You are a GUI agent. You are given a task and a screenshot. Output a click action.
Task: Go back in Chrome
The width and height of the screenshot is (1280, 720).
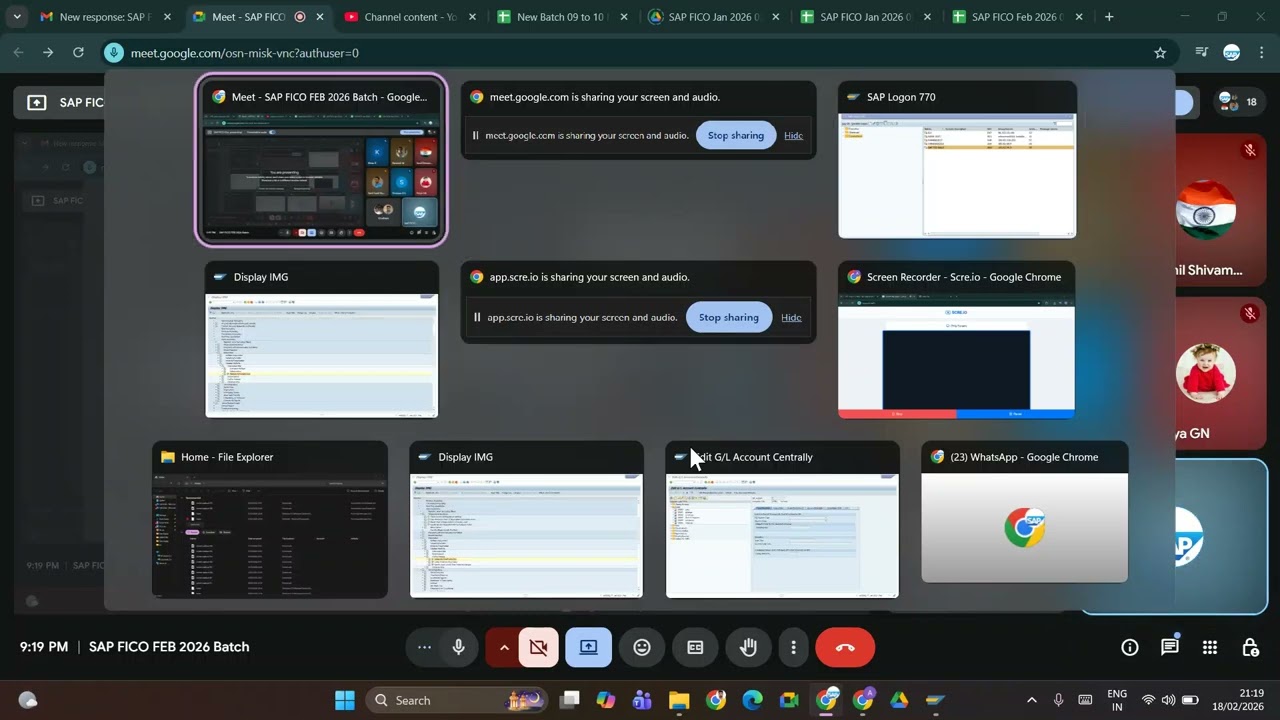point(19,52)
